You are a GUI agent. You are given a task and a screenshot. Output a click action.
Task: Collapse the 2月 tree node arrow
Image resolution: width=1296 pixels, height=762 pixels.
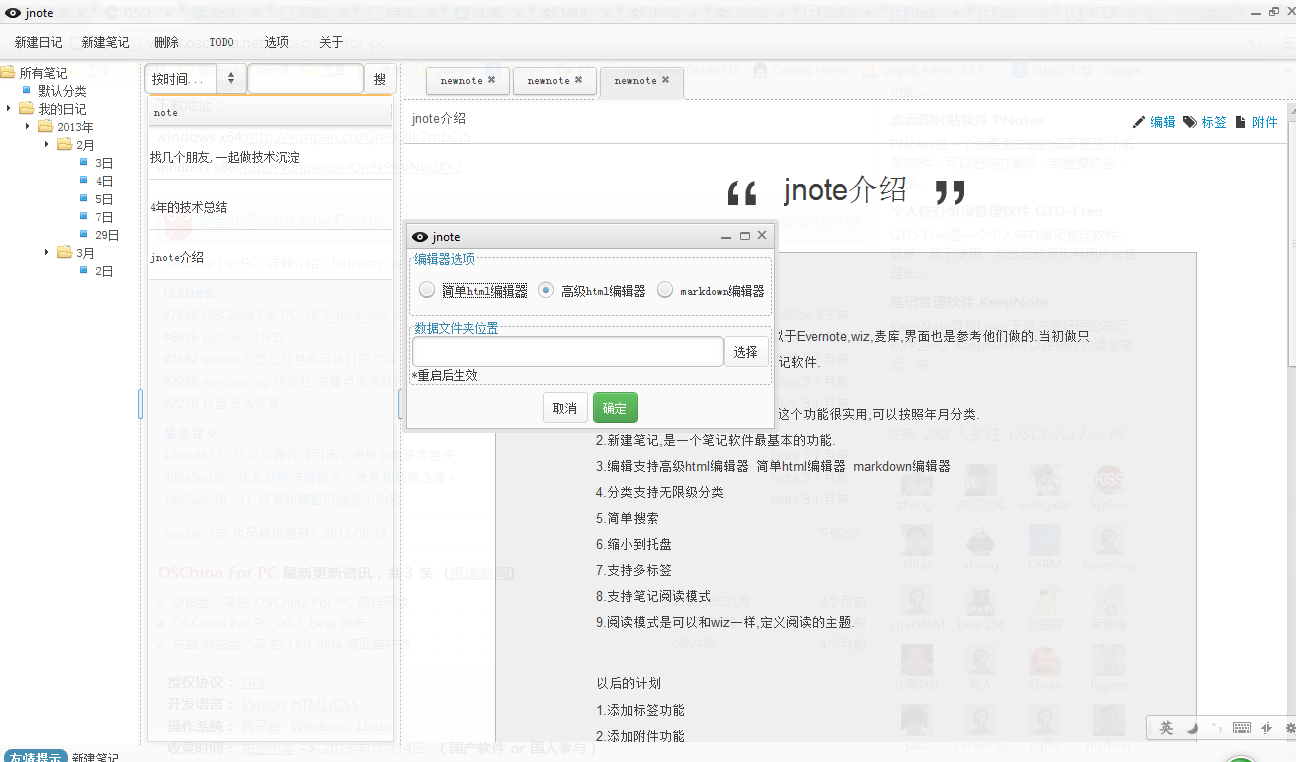46,145
